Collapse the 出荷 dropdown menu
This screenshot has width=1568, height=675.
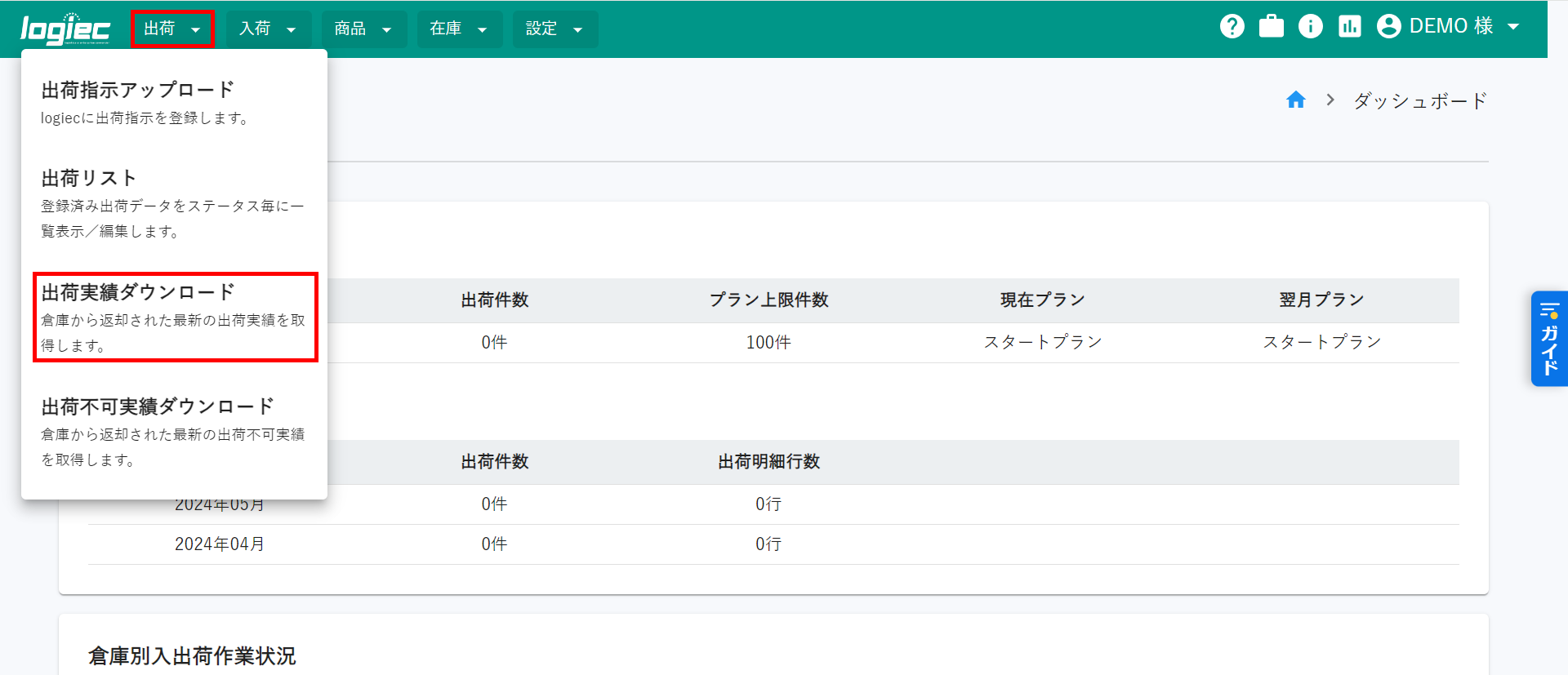coord(172,29)
